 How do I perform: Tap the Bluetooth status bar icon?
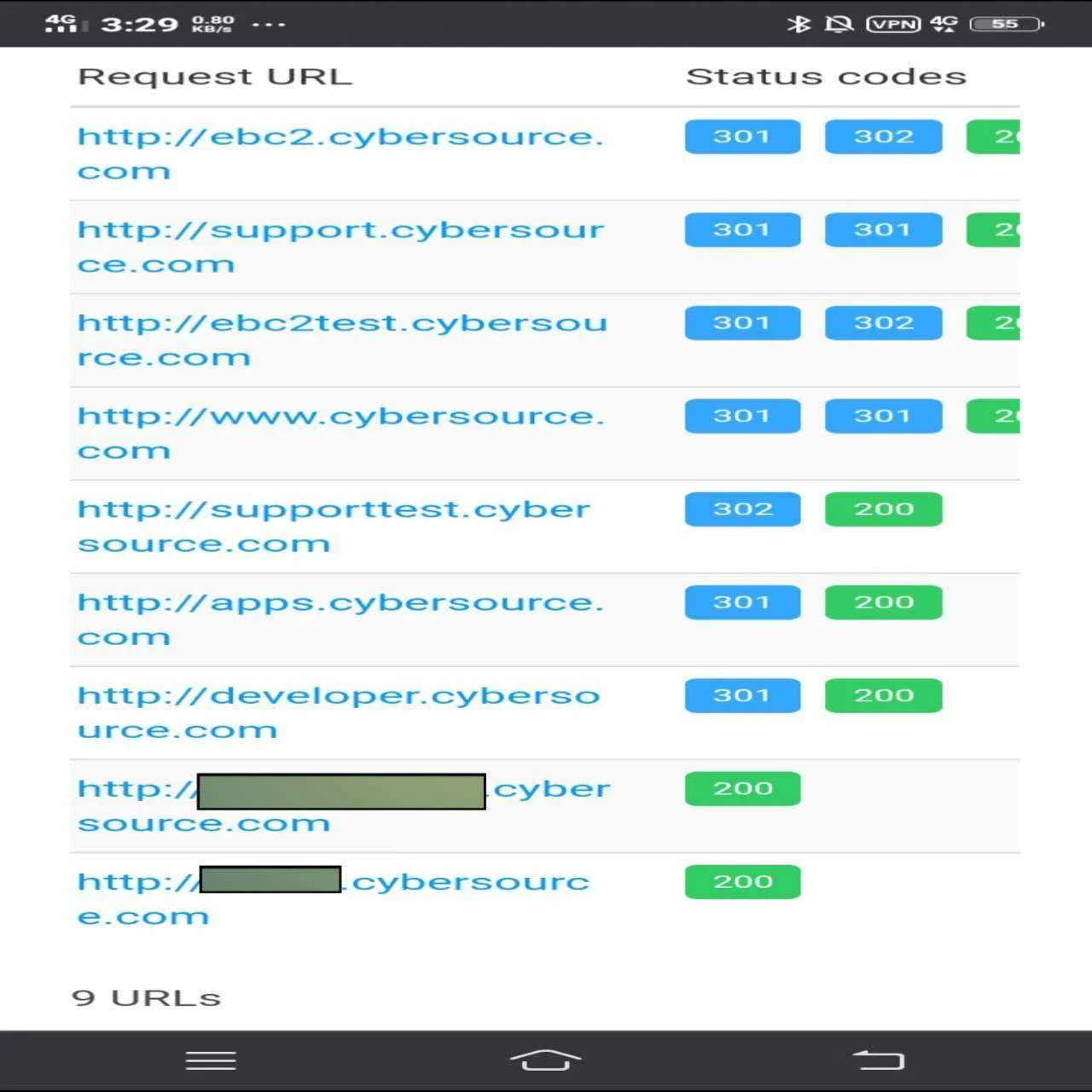point(799,23)
